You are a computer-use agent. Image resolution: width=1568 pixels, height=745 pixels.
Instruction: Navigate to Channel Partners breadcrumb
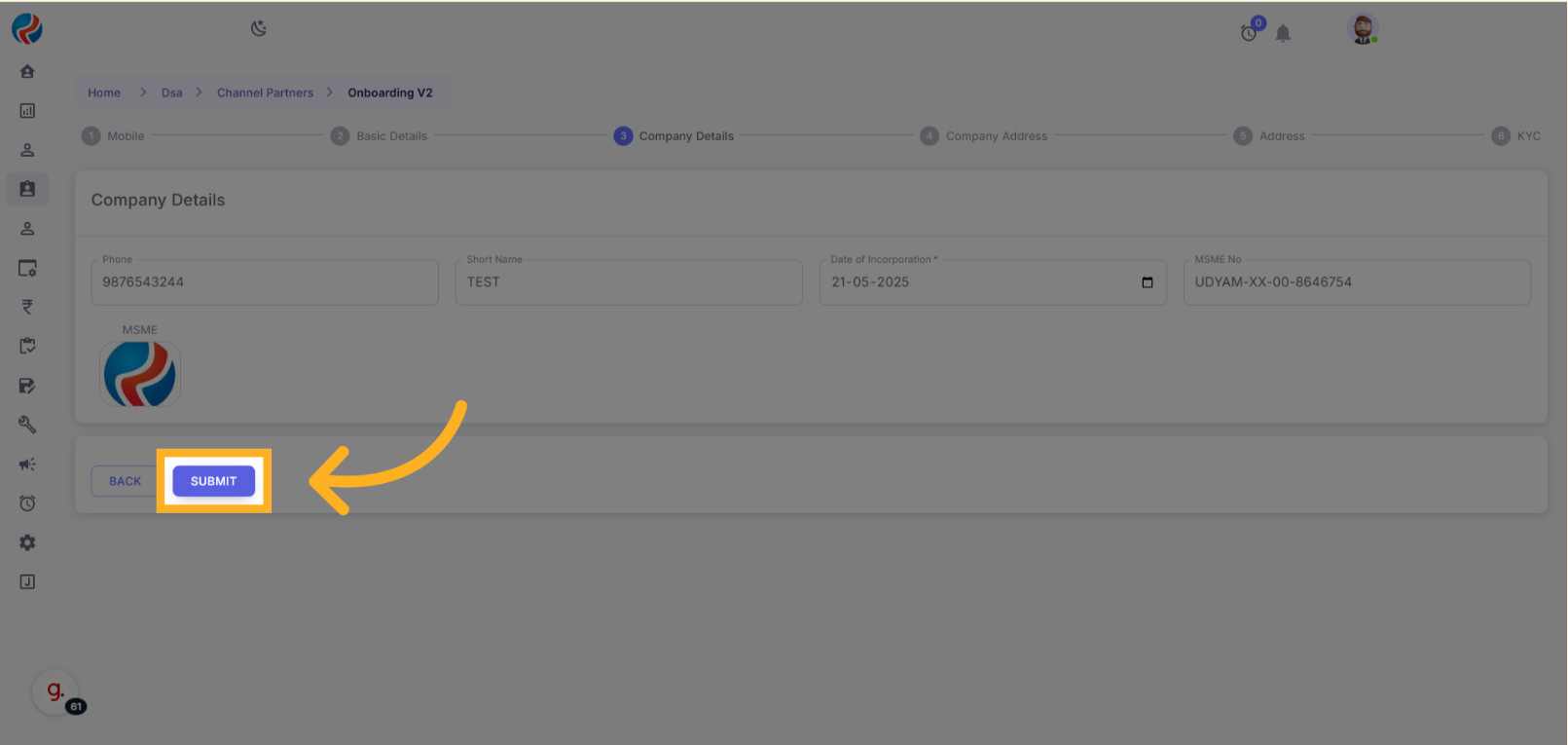coord(265,93)
